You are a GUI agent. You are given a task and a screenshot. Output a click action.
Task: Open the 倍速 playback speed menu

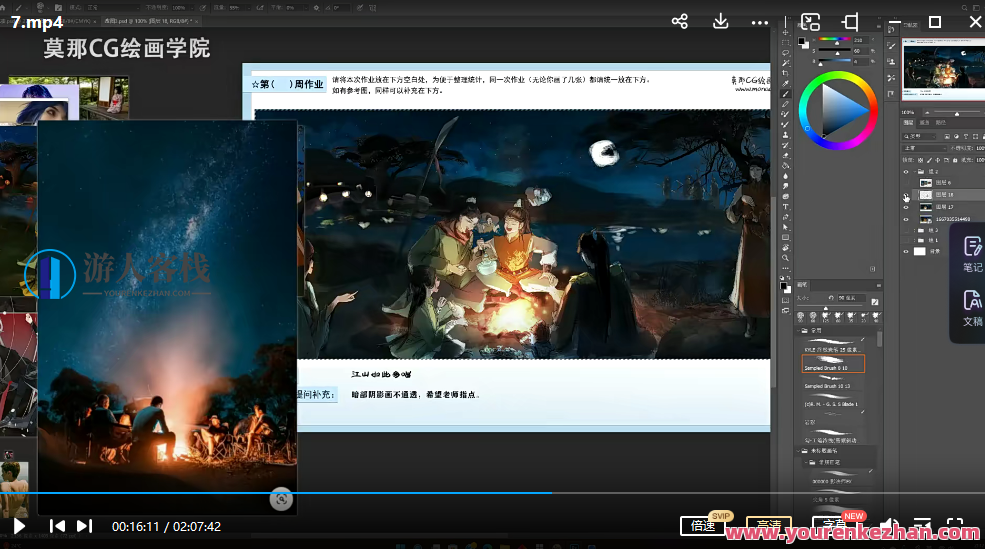[x=703, y=526]
